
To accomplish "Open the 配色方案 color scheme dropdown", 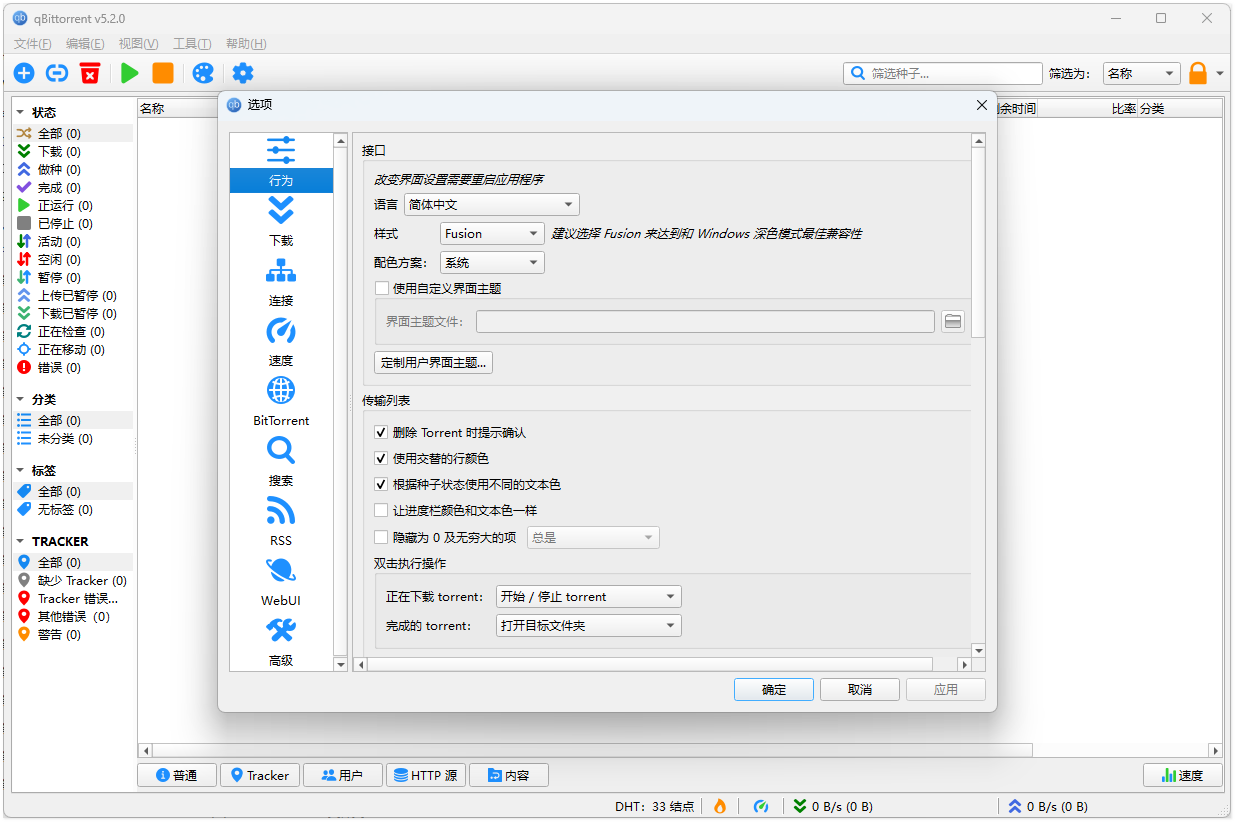I will 492,263.
